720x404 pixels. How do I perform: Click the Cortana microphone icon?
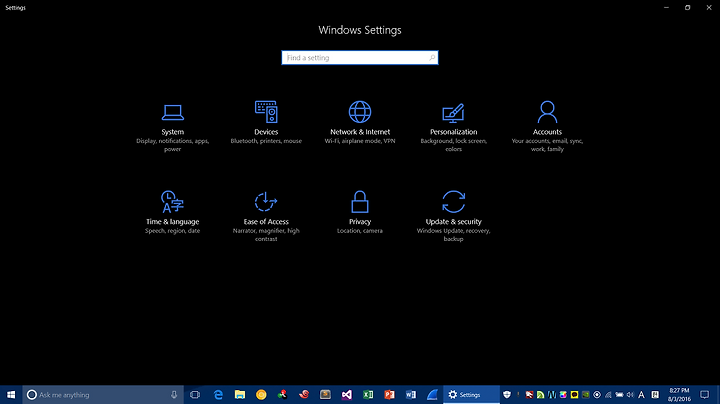point(174,395)
